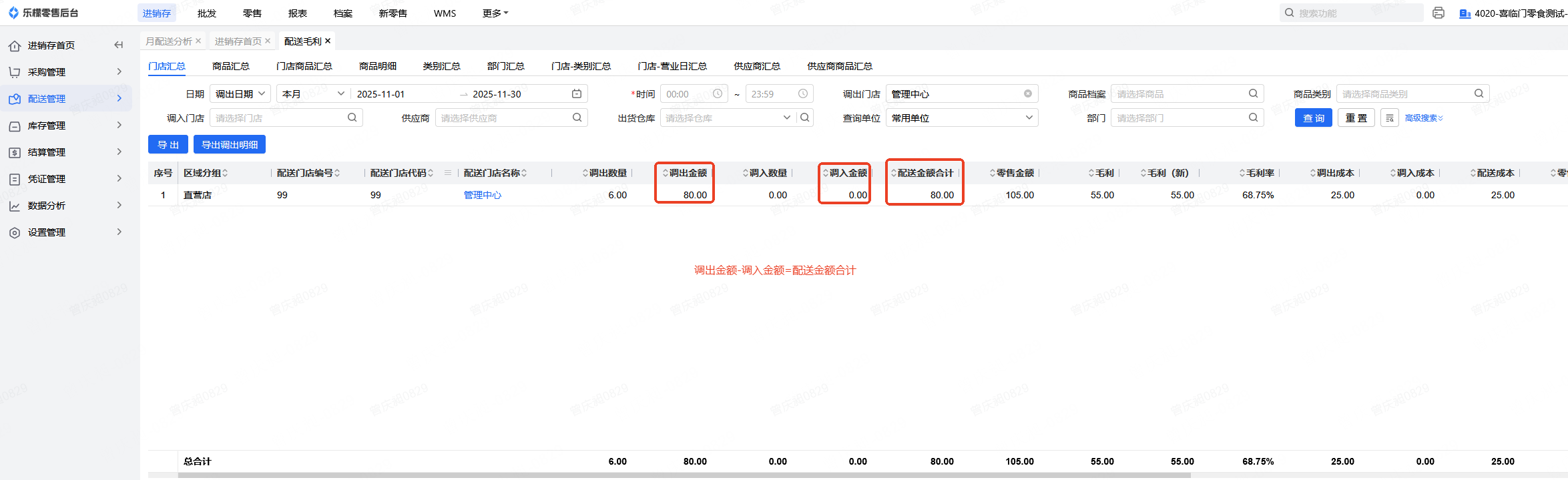The height and width of the screenshot is (480, 1568).
Task: Sort by 调出金额 column header
Action: [x=685, y=173]
